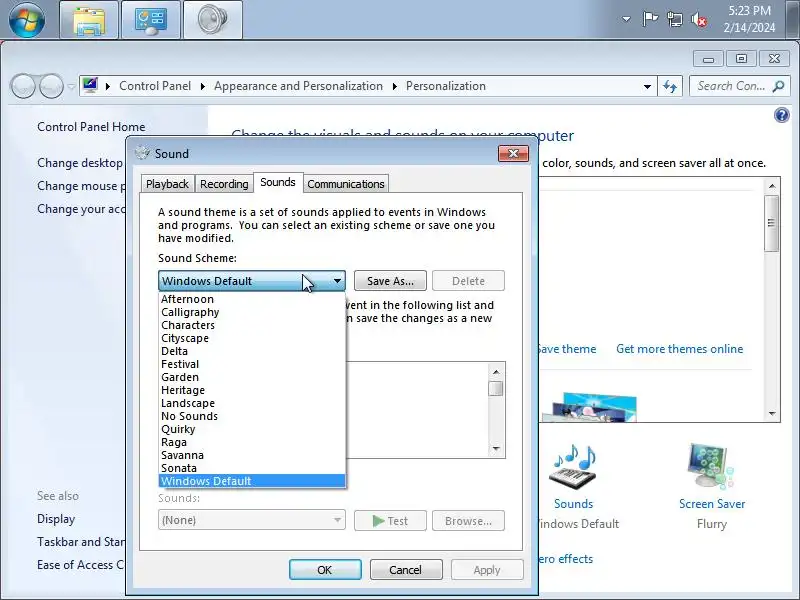This screenshot has height=600, width=800.
Task: Select the Heritage sound scheme
Action: [x=252, y=390]
